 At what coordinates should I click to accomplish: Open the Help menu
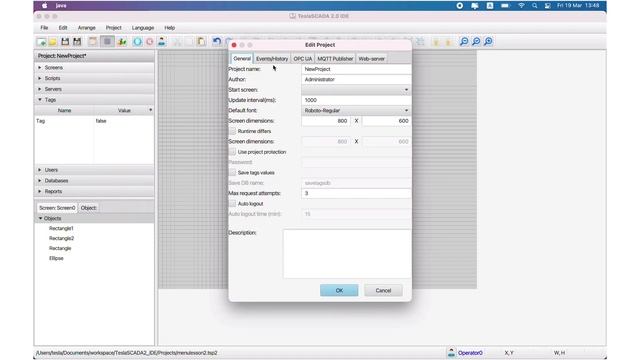(170, 28)
